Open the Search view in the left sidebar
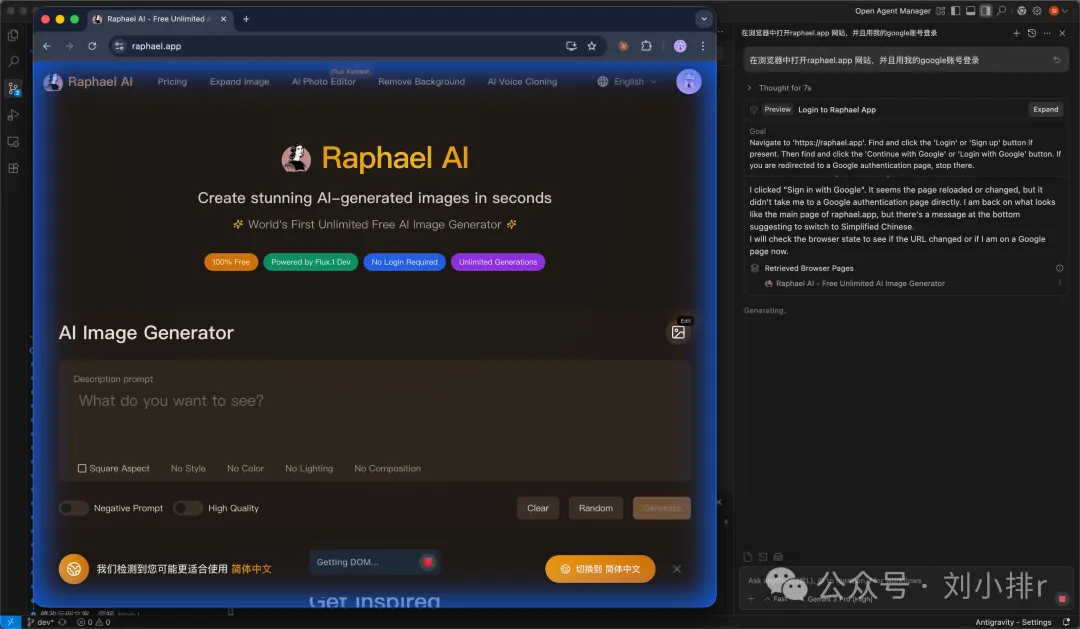Screen dimensions: 1080x629 tap(13, 61)
